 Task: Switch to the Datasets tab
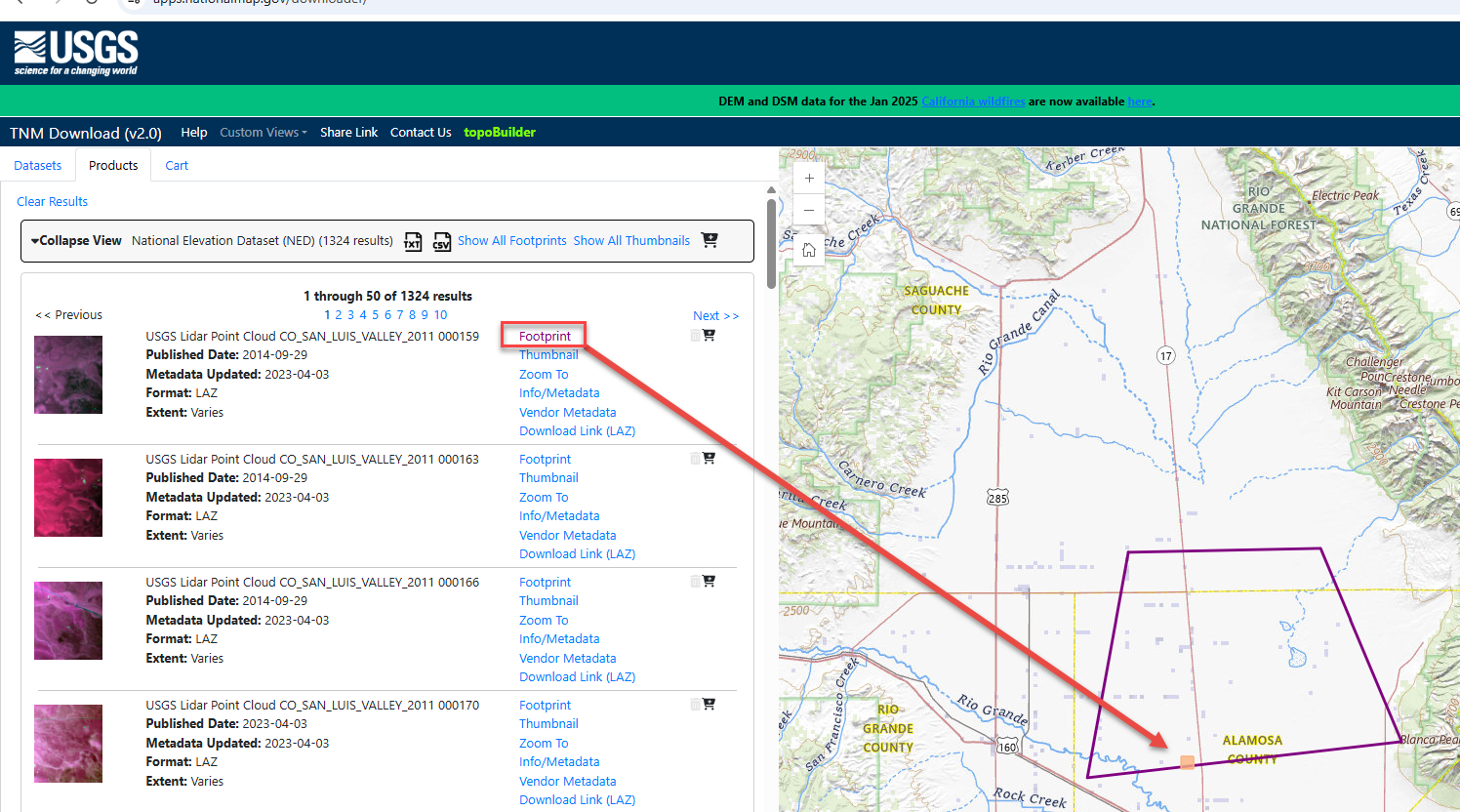(38, 166)
